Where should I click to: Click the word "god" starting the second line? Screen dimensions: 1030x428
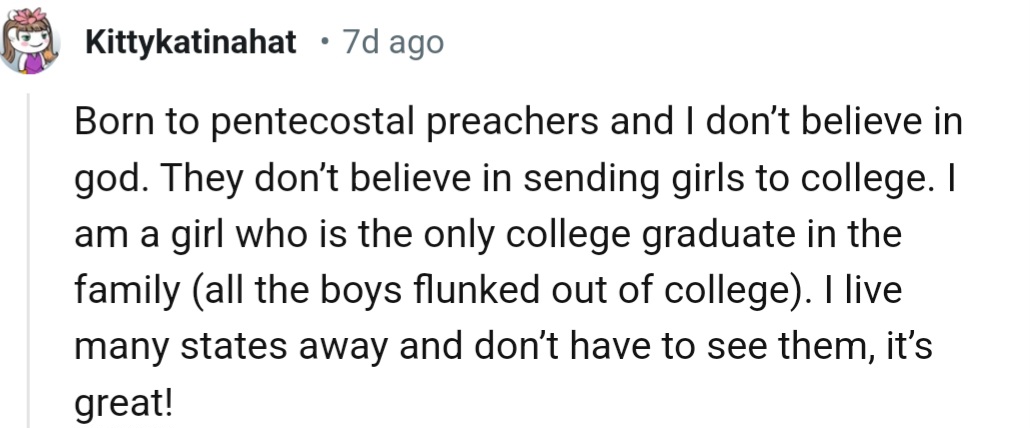point(102,182)
